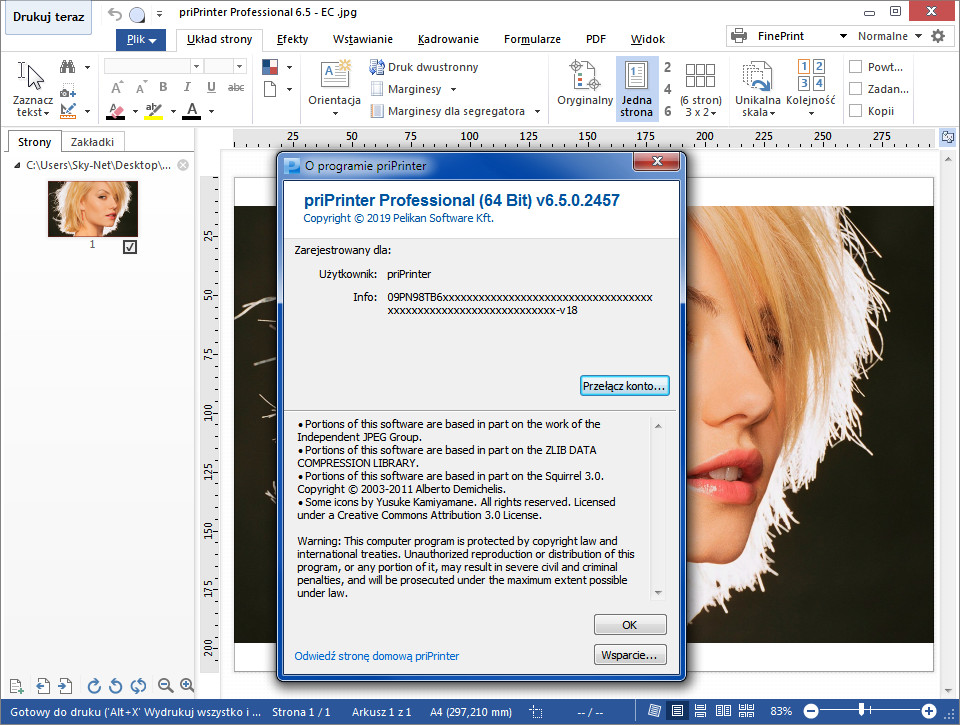Open the font size dropdown
960x725 pixels.
click(x=239, y=66)
